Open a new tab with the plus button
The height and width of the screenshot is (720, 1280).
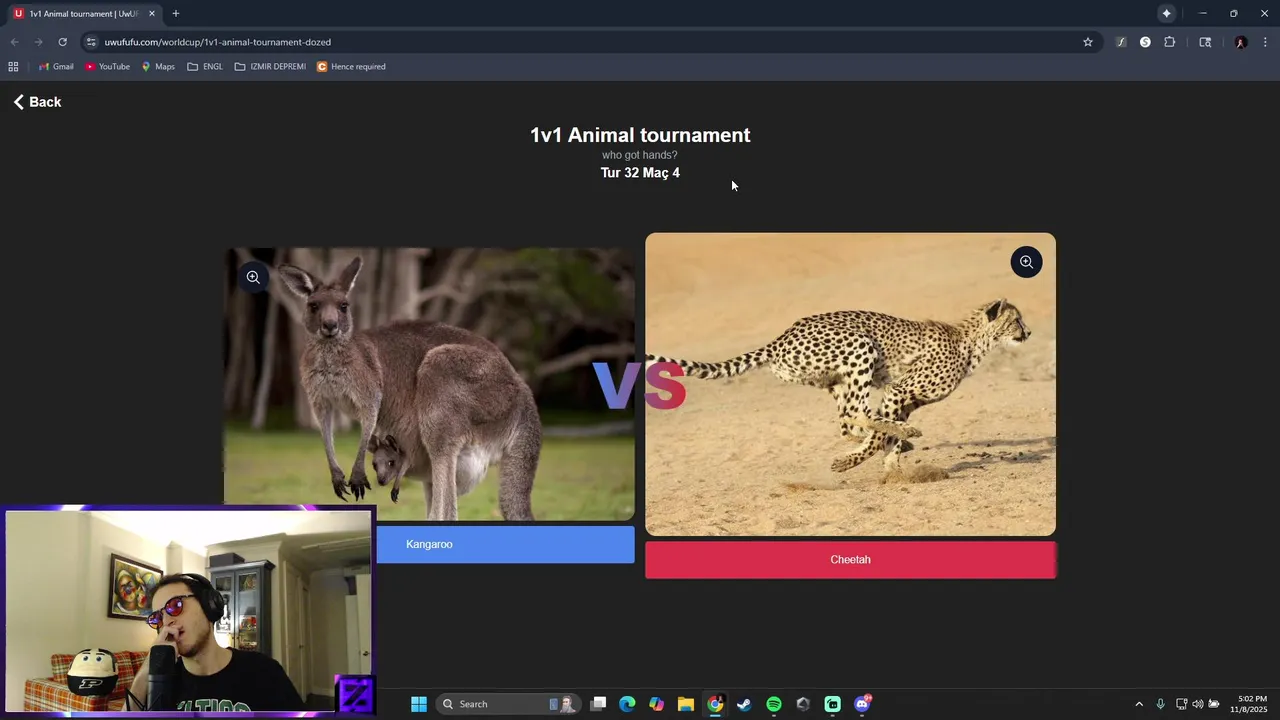pos(176,14)
